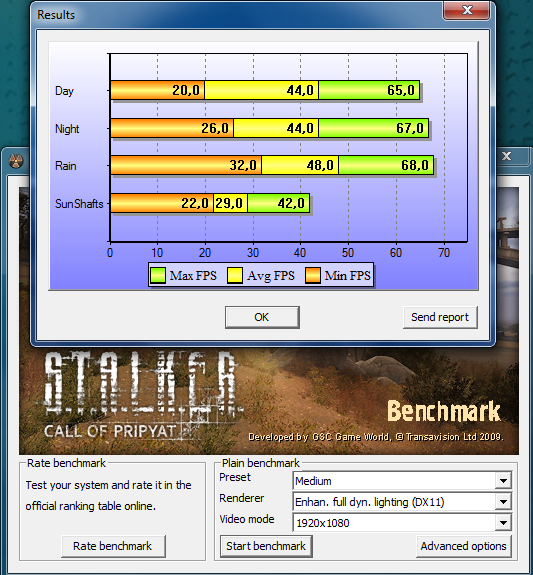This screenshot has height=575, width=533.
Task: Open the Preset dropdown set to Medium
Action: coord(402,480)
